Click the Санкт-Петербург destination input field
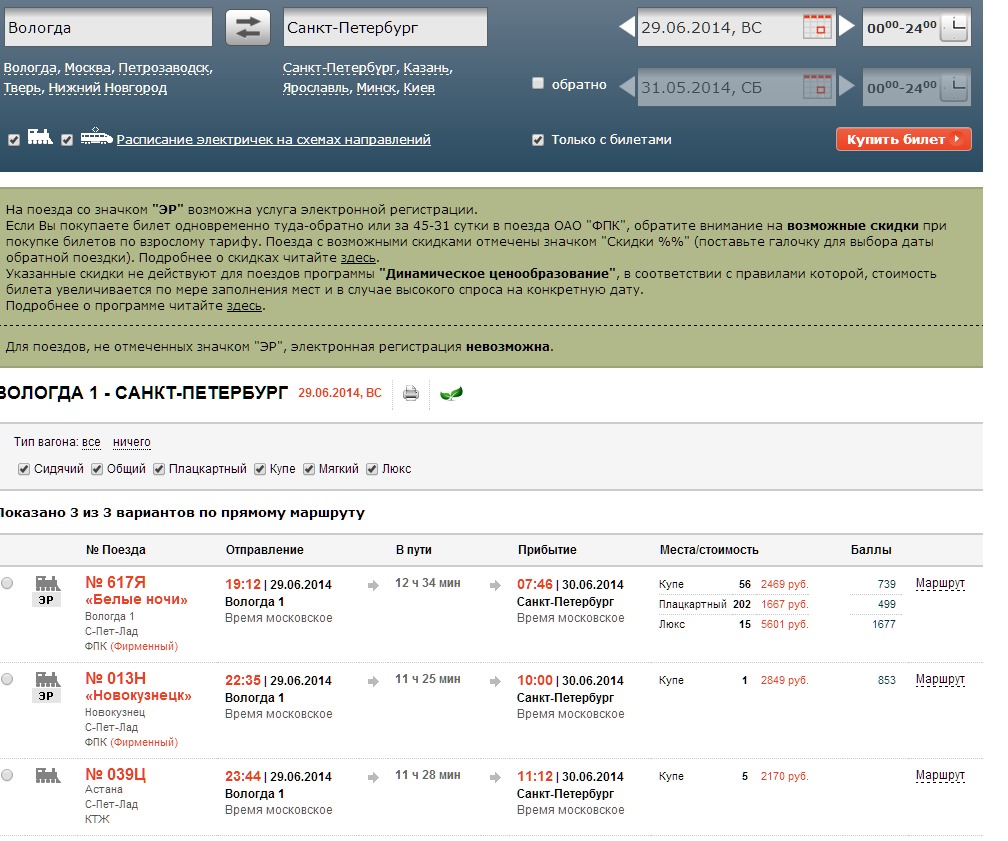Viewport: 1008px width, 841px height. click(x=385, y=28)
